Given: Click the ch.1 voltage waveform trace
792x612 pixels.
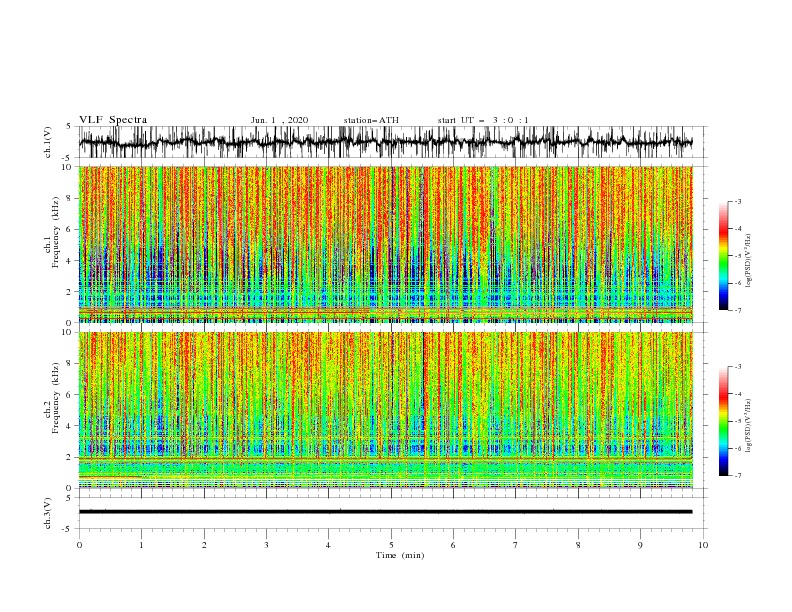Looking at the screenshot, I should click(385, 142).
